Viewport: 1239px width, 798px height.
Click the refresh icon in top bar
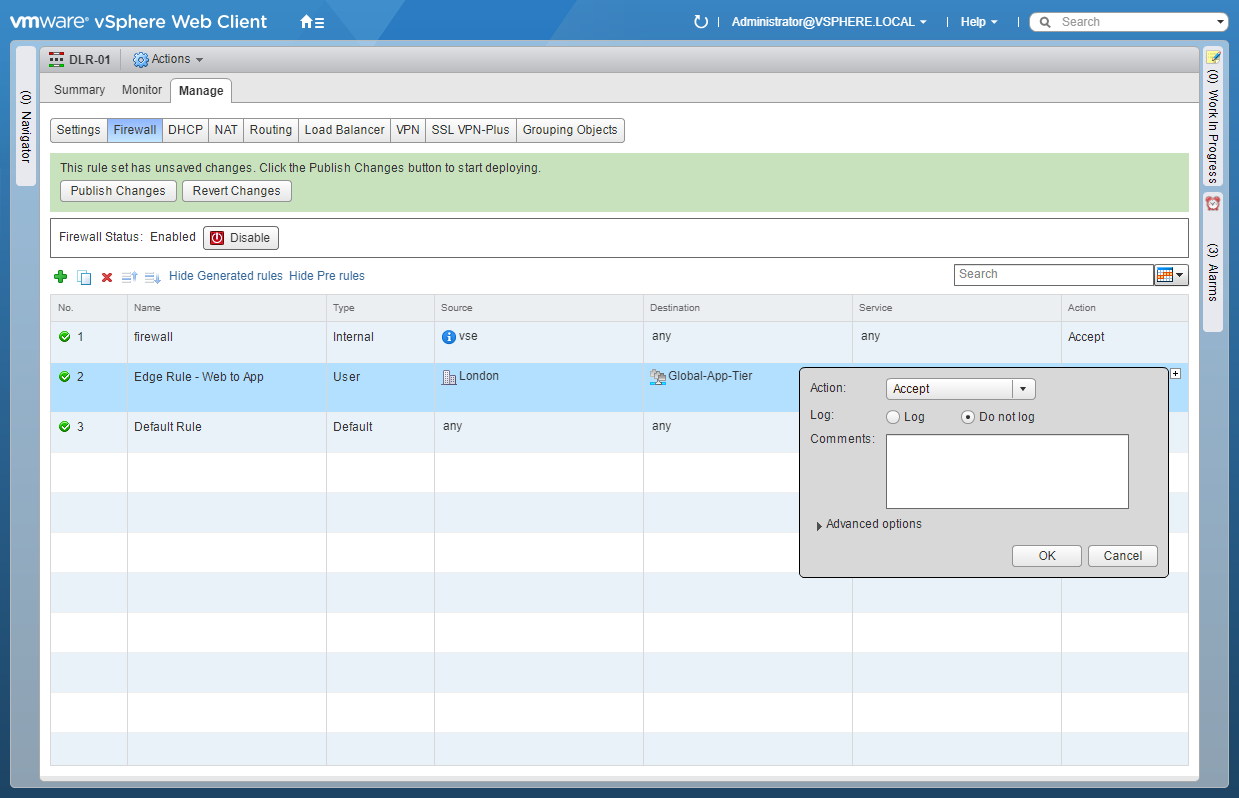(x=700, y=22)
